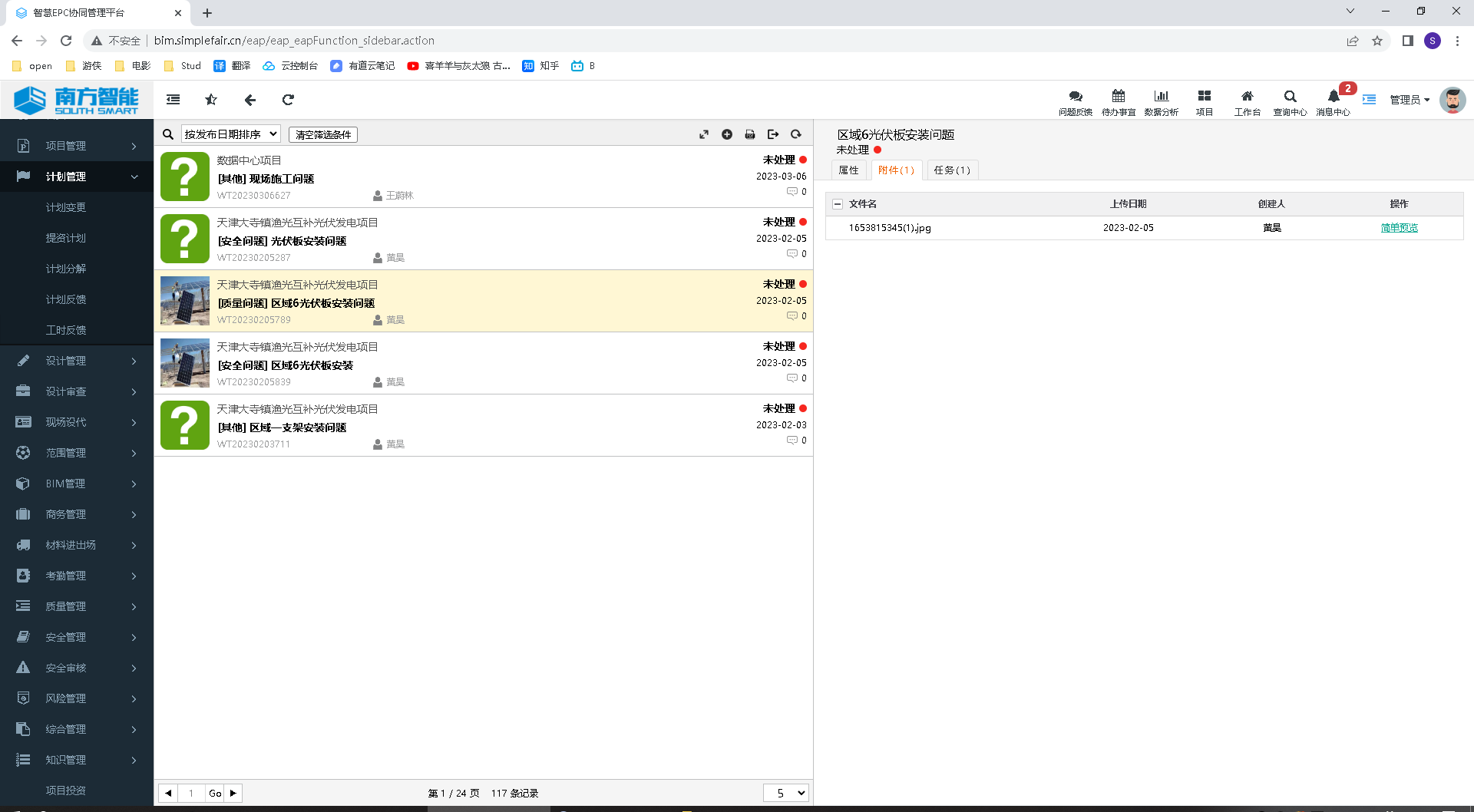Open 风险管理 sidebar menu
The height and width of the screenshot is (812, 1474).
point(77,698)
